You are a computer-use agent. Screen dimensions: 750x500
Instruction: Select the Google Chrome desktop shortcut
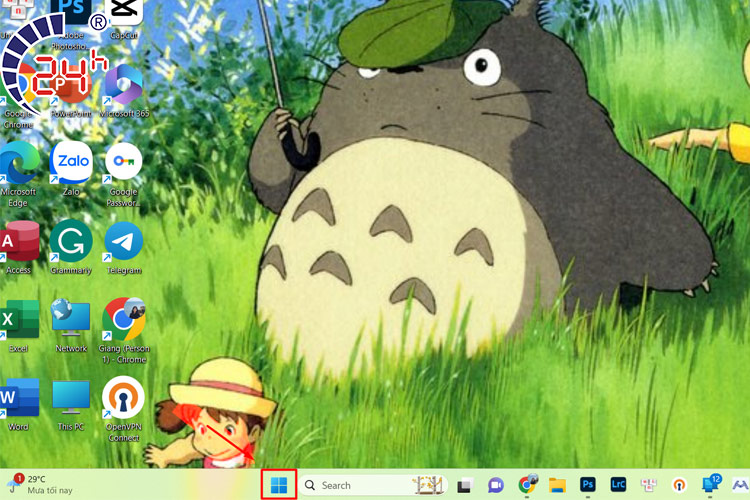tap(18, 96)
